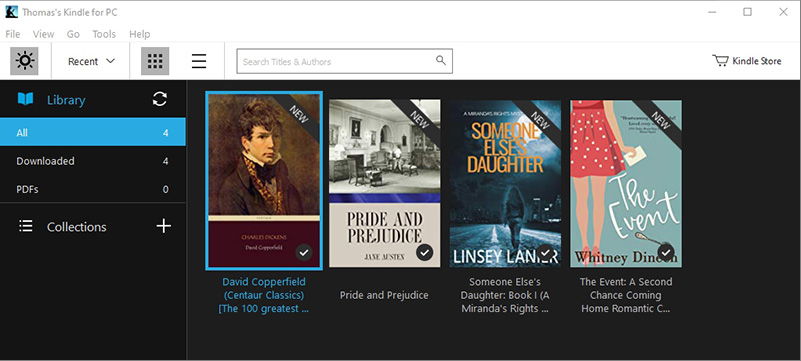Click Someone Else's Daughter title text
Screen dimensions: 801x361
tap(505, 295)
